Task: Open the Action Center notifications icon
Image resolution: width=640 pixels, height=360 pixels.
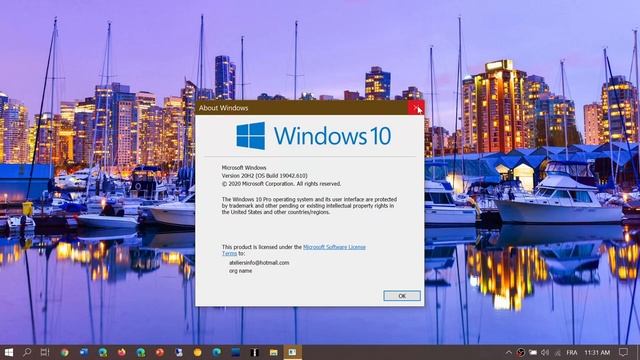Action: point(623,352)
